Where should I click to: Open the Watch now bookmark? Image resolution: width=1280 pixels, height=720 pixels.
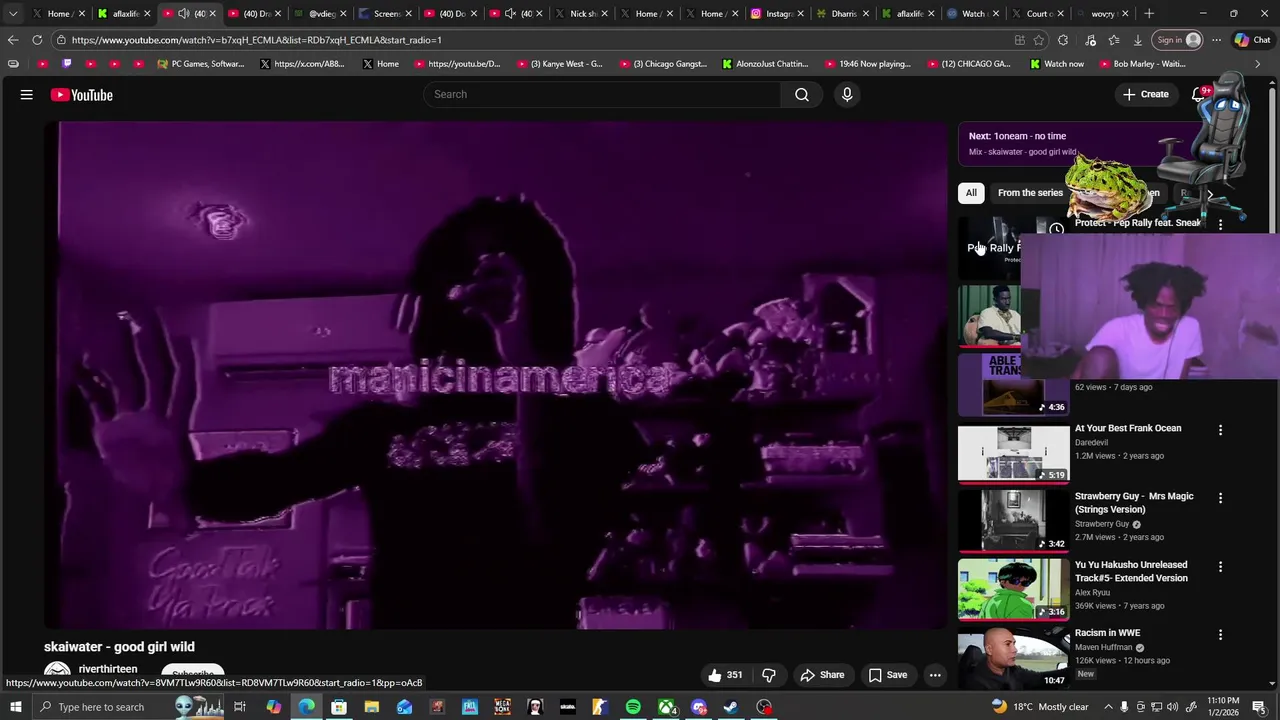[1056, 64]
